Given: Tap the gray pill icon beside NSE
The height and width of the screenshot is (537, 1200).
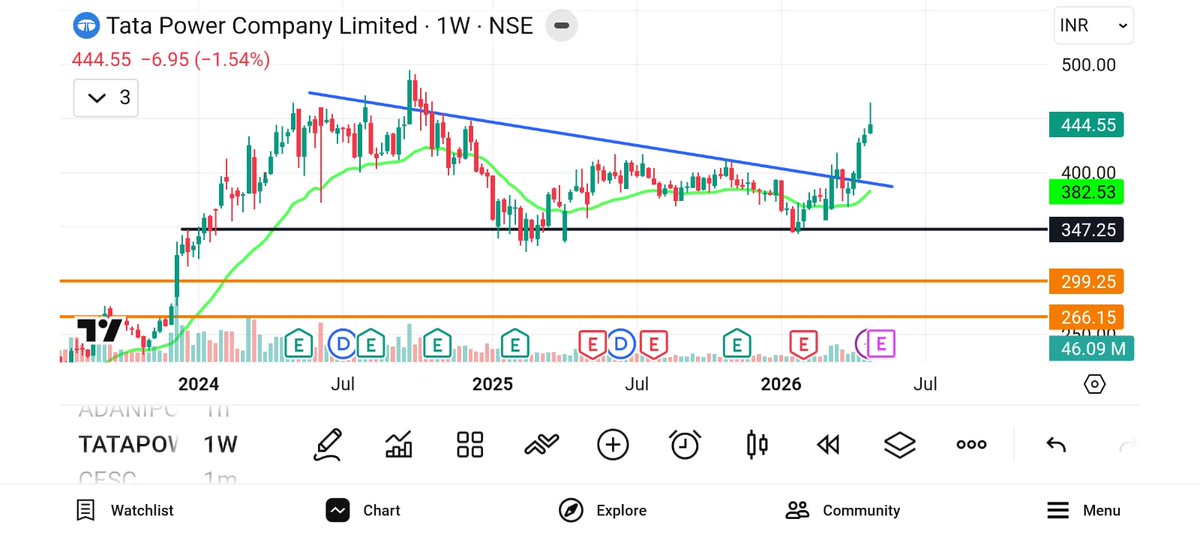Looking at the screenshot, I should (563, 26).
